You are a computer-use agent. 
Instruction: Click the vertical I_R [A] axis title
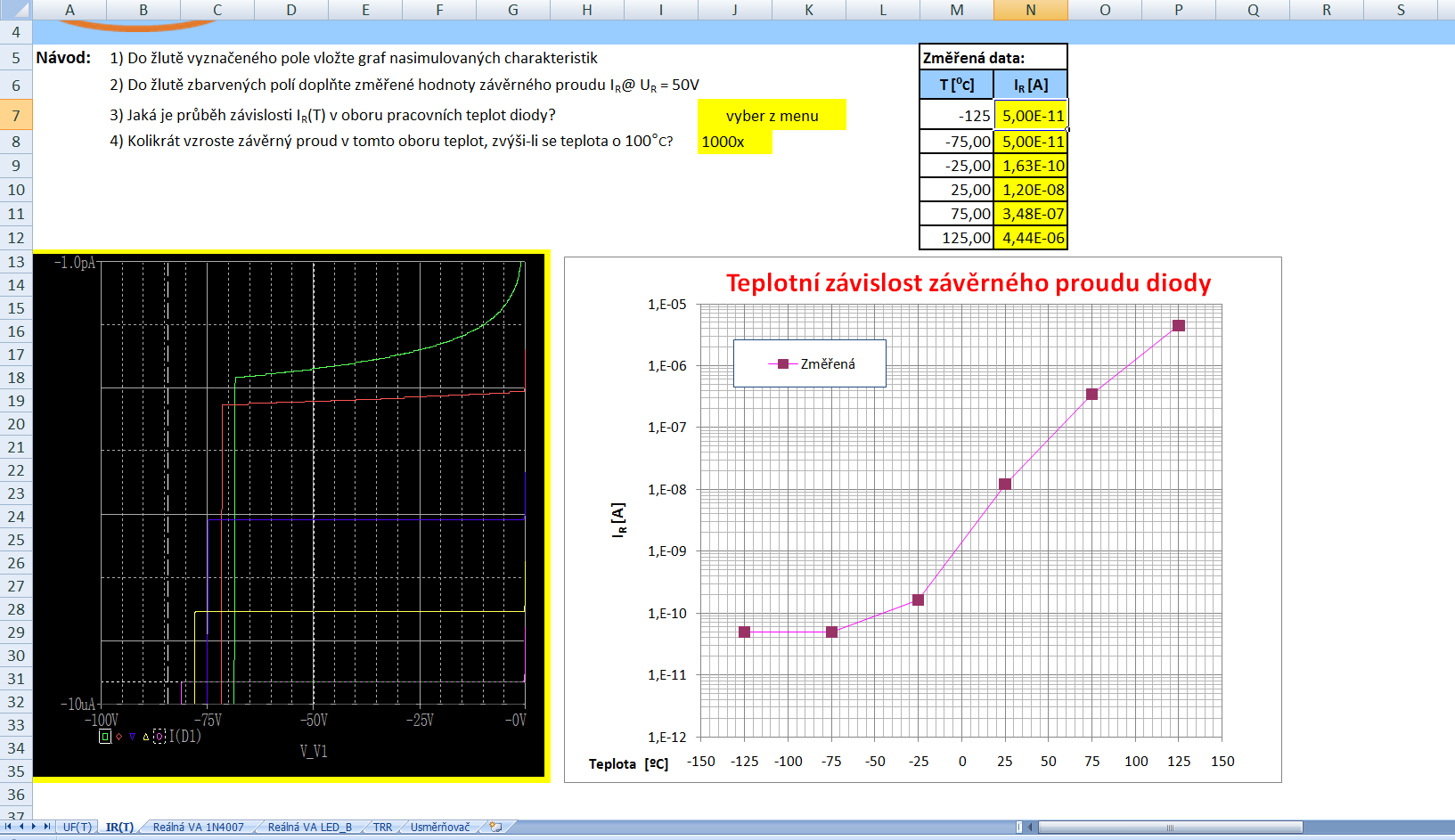coord(618,519)
